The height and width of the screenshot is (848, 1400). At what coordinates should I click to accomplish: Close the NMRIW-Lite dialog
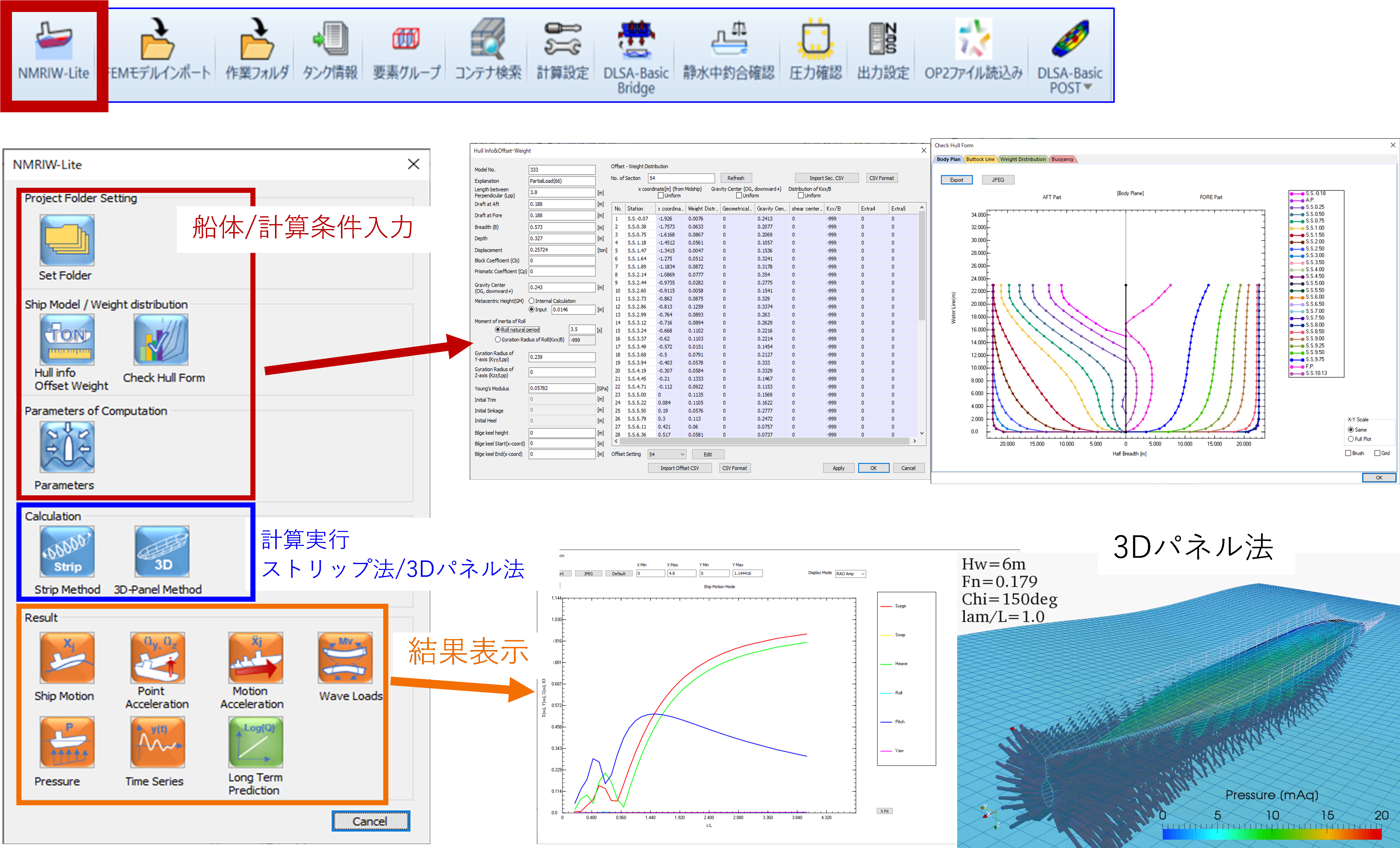[414, 164]
